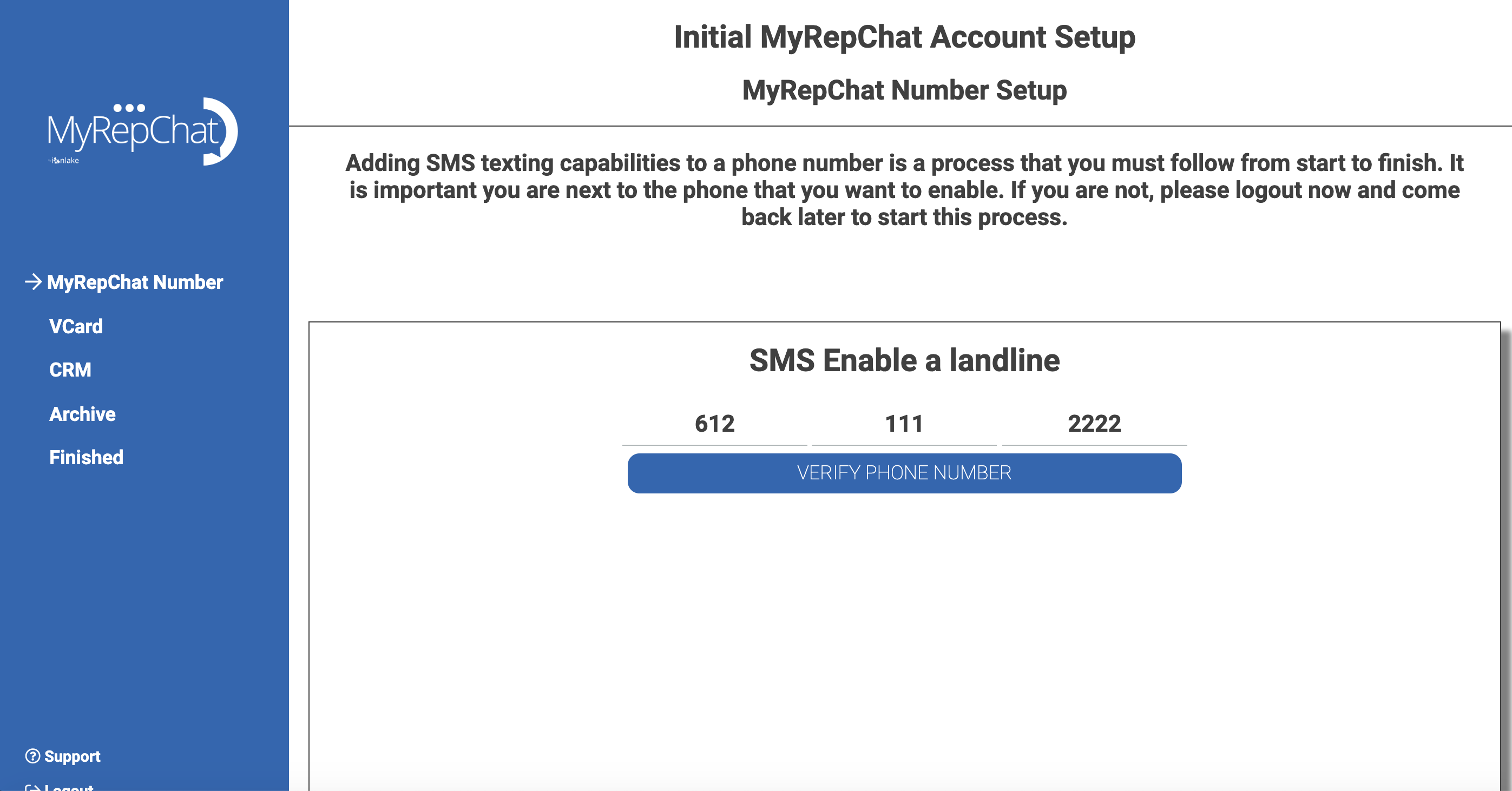This screenshot has width=1512, height=791.
Task: Select the Finished step
Action: click(86, 457)
